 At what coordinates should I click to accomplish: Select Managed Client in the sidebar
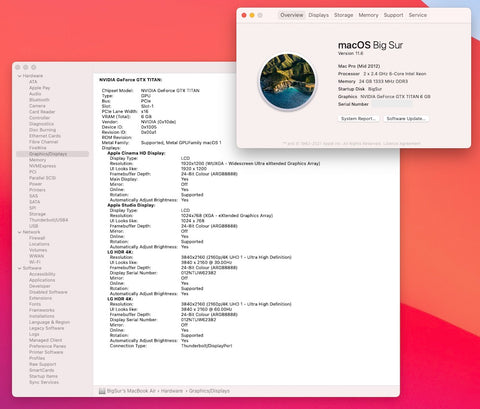click(45, 340)
